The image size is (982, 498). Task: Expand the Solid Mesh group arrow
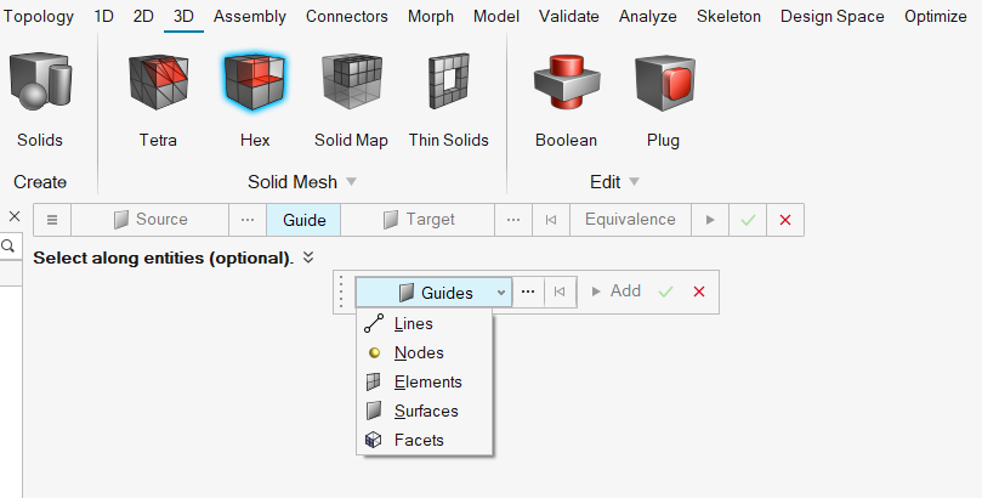(351, 182)
